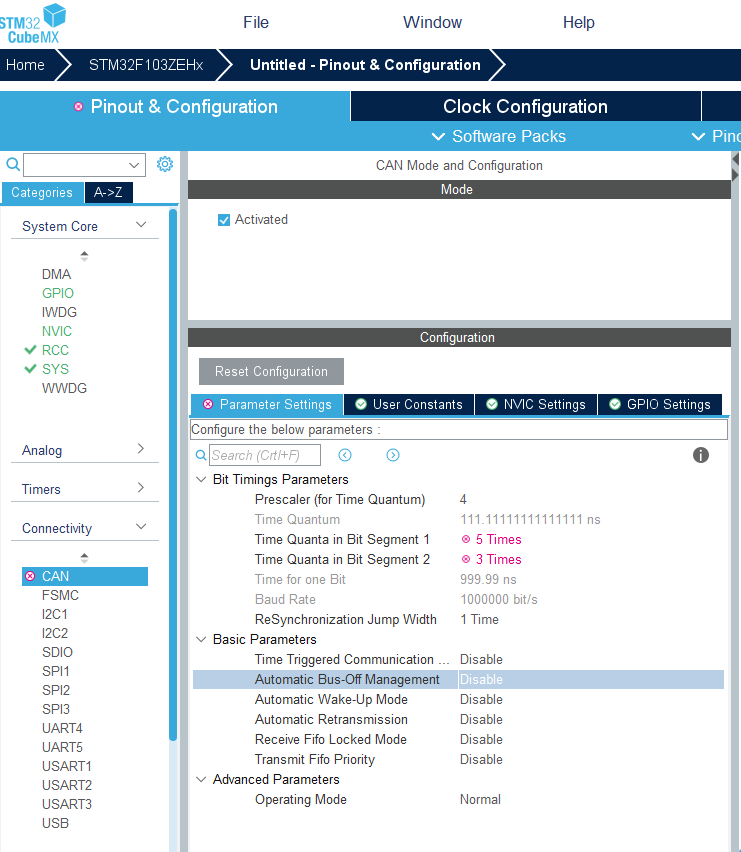Click the green checkmark beside RCC
This screenshot has width=741, height=852.
[30, 349]
